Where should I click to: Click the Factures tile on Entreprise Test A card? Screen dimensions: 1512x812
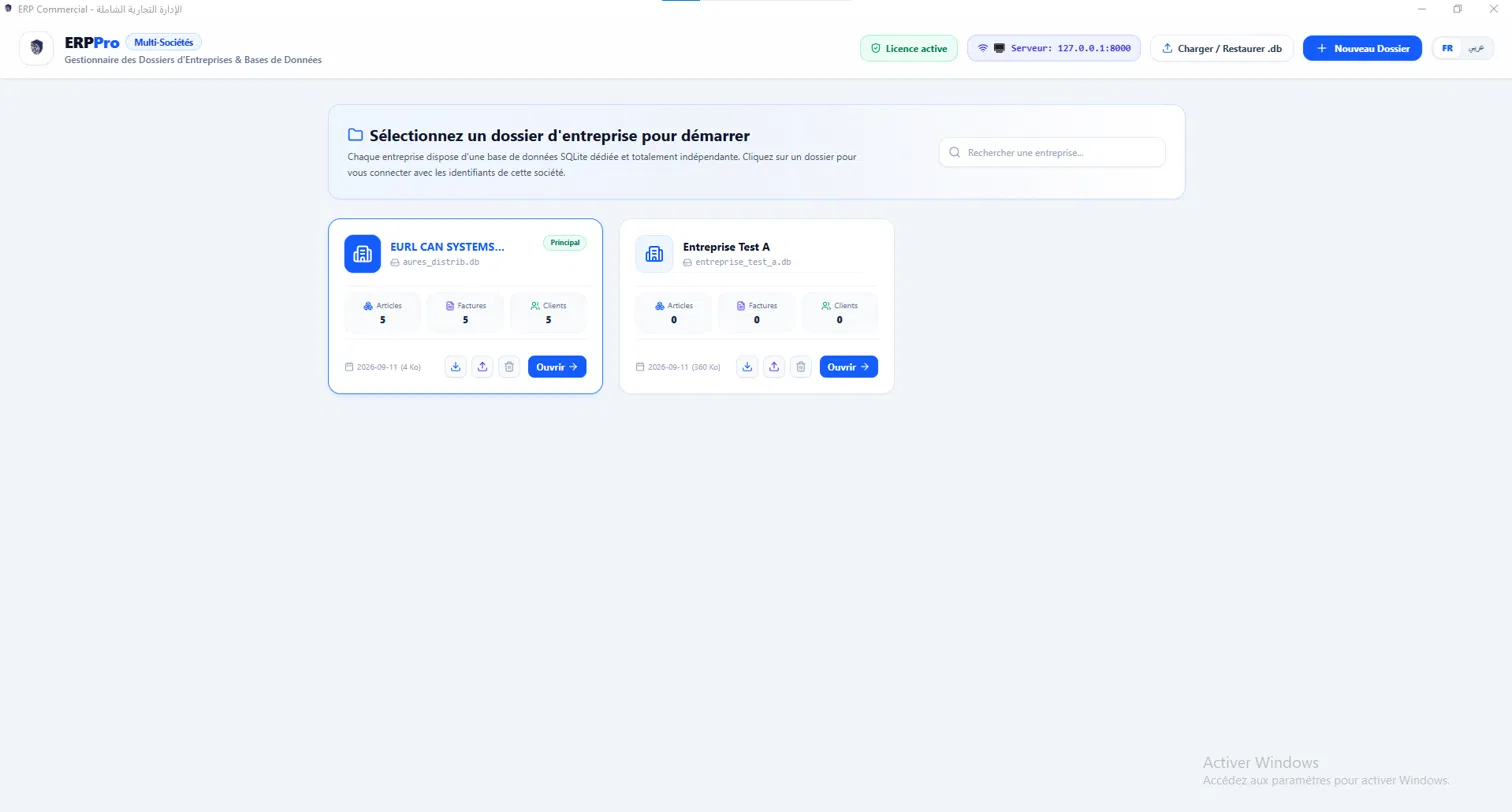coord(756,313)
